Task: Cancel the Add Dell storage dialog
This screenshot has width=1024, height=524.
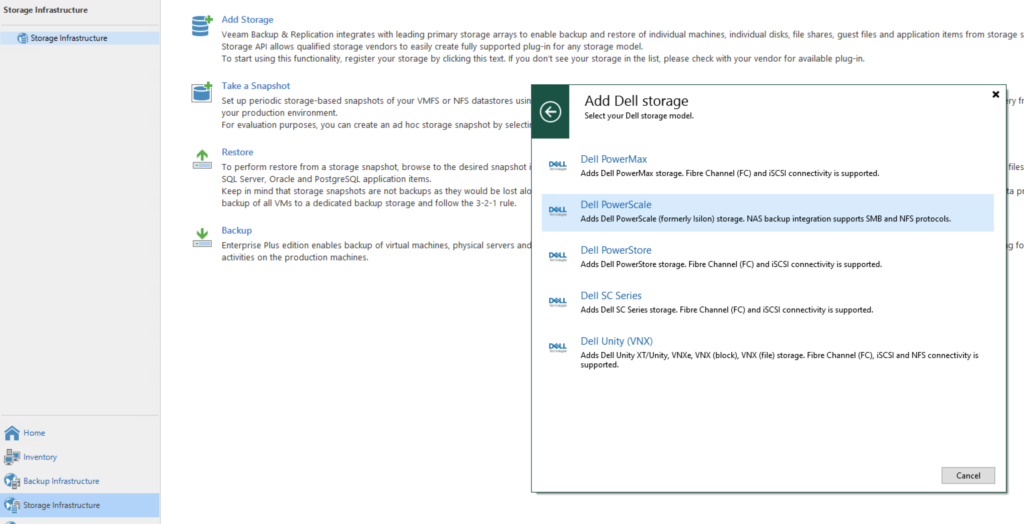Action: (967, 475)
